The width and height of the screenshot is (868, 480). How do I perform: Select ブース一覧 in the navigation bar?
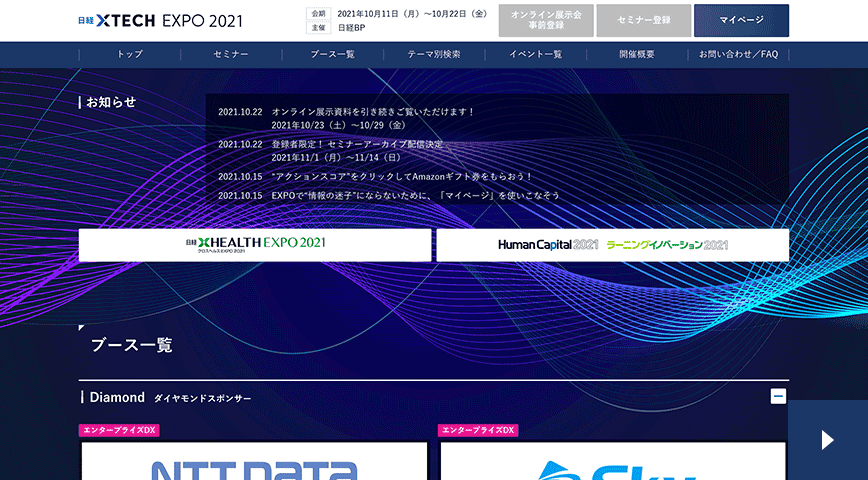coord(332,54)
